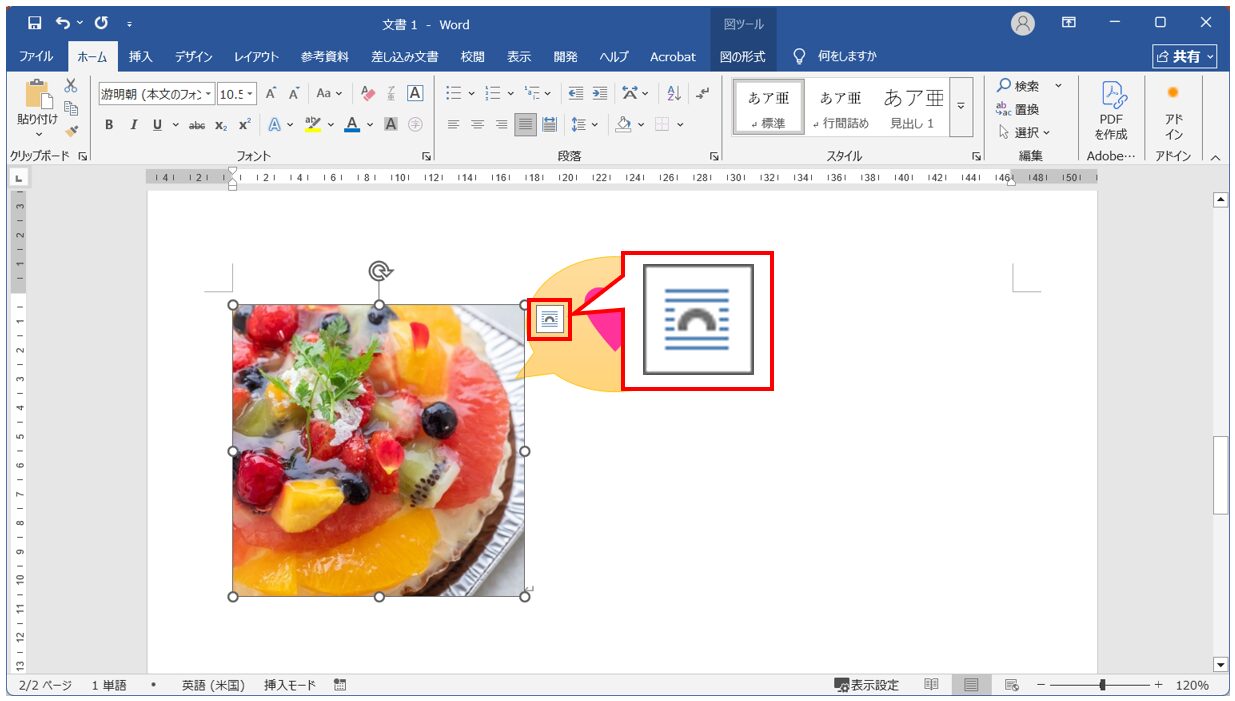Copy selection using the copy icon
The image size is (1235, 701).
point(71,109)
